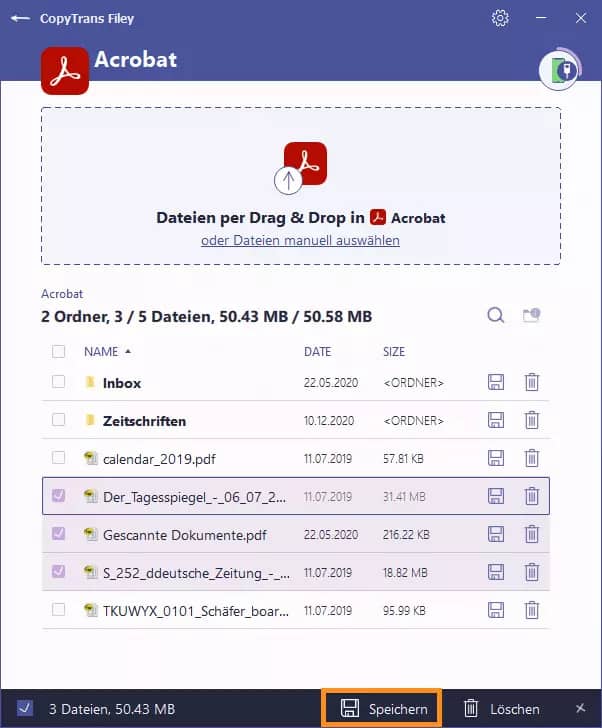Uncheck the Gescannte Dokumente.pdf checkbox

pos(58,533)
